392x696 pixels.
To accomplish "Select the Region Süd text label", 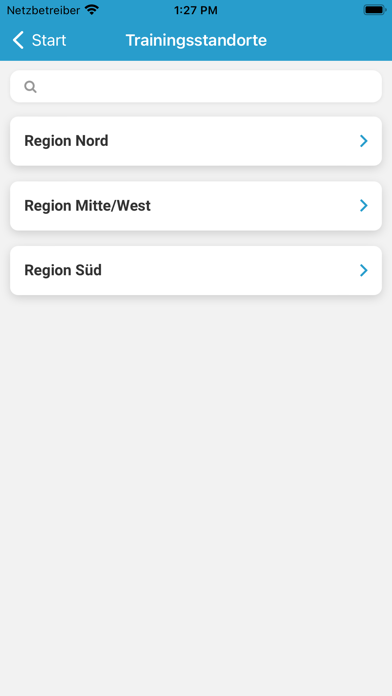I will click(63, 270).
